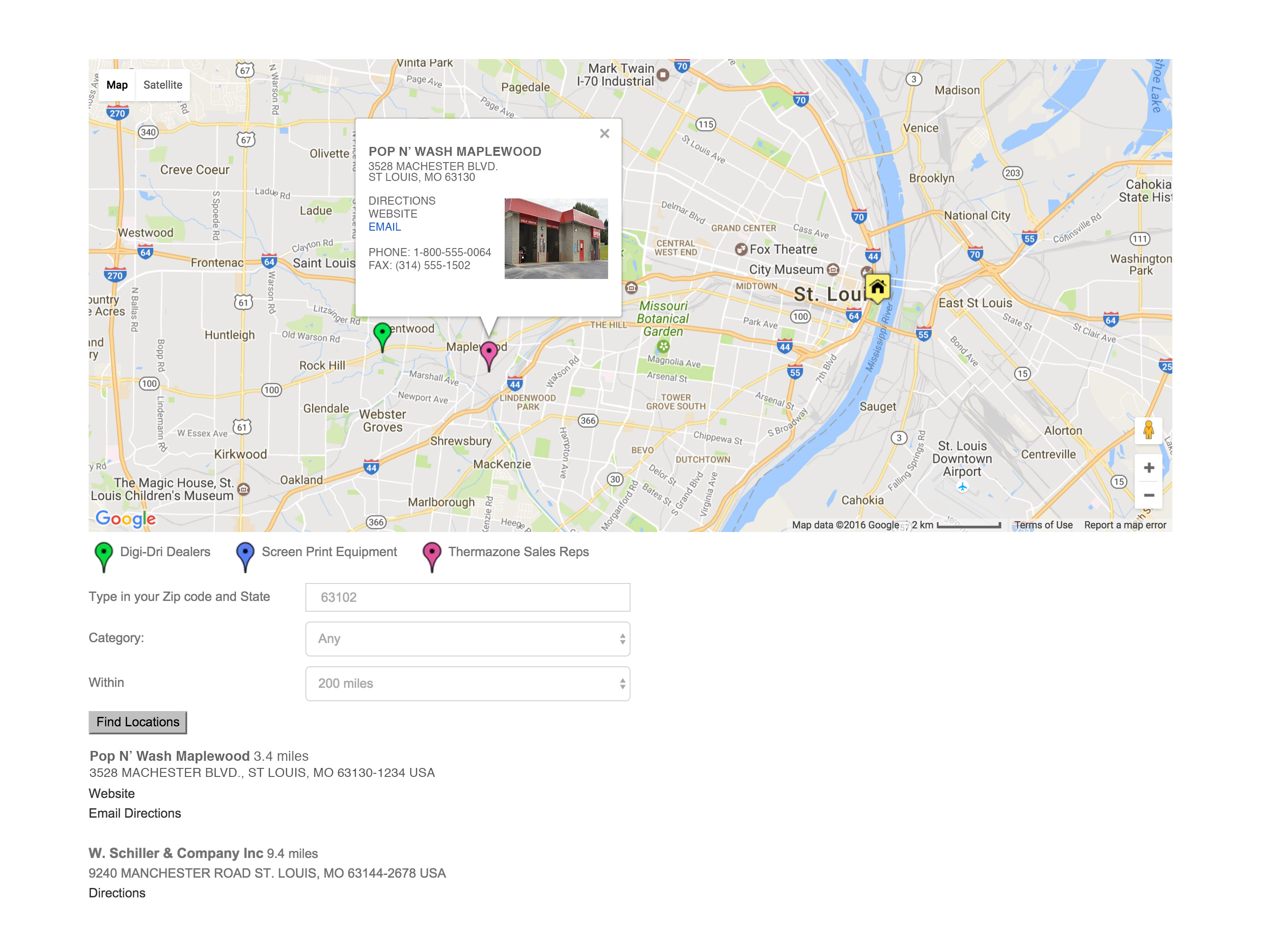Click Thermazone Sales Reps legend label
1261x952 pixels.
[x=519, y=552]
